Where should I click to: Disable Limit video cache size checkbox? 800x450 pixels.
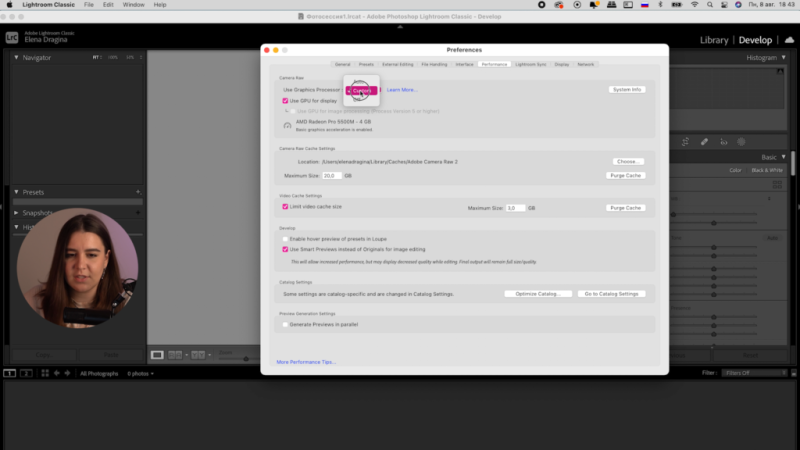coord(285,207)
